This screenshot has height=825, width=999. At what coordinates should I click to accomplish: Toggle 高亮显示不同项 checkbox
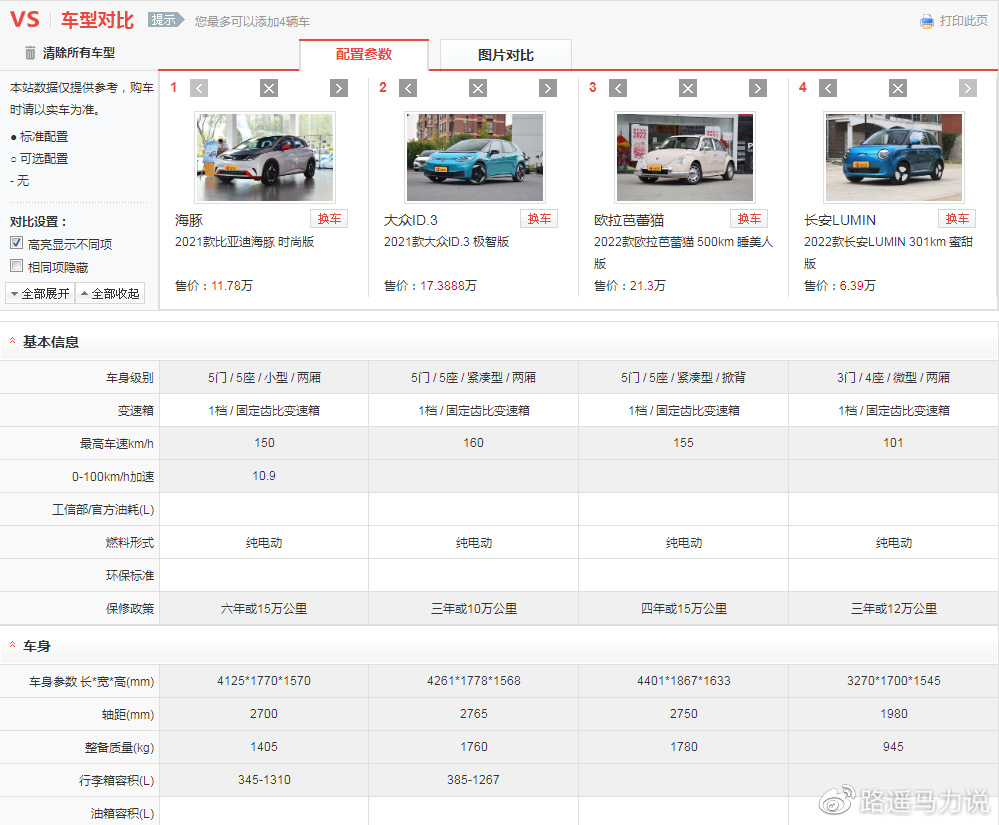coord(17,243)
